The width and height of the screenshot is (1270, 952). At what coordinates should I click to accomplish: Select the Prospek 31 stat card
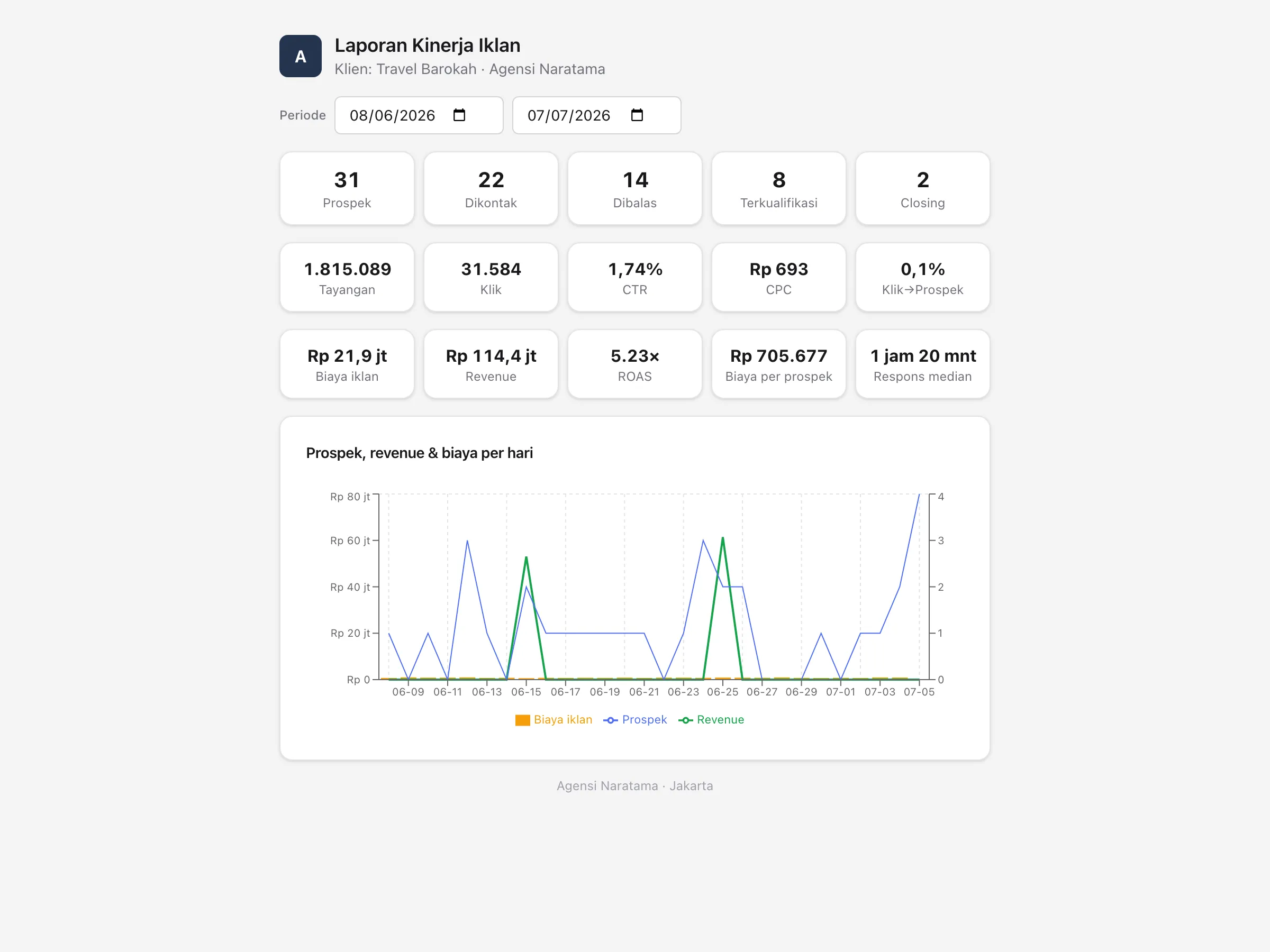347,188
